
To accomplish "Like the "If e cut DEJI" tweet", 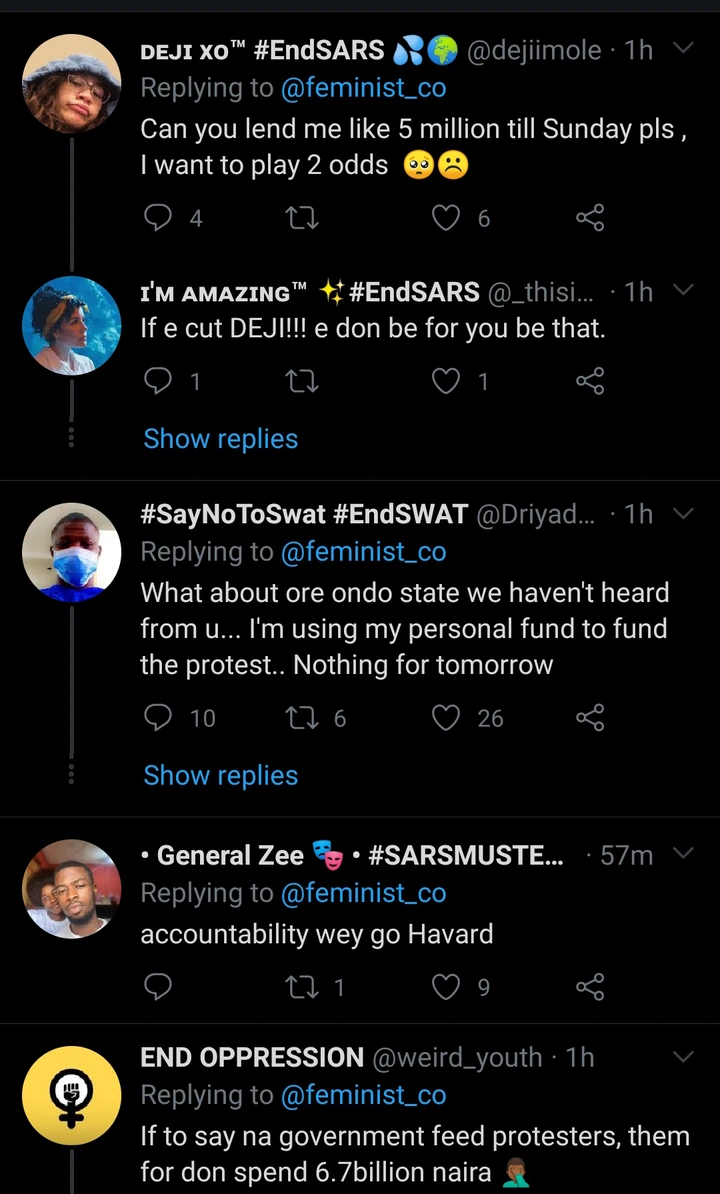I will click(x=446, y=381).
